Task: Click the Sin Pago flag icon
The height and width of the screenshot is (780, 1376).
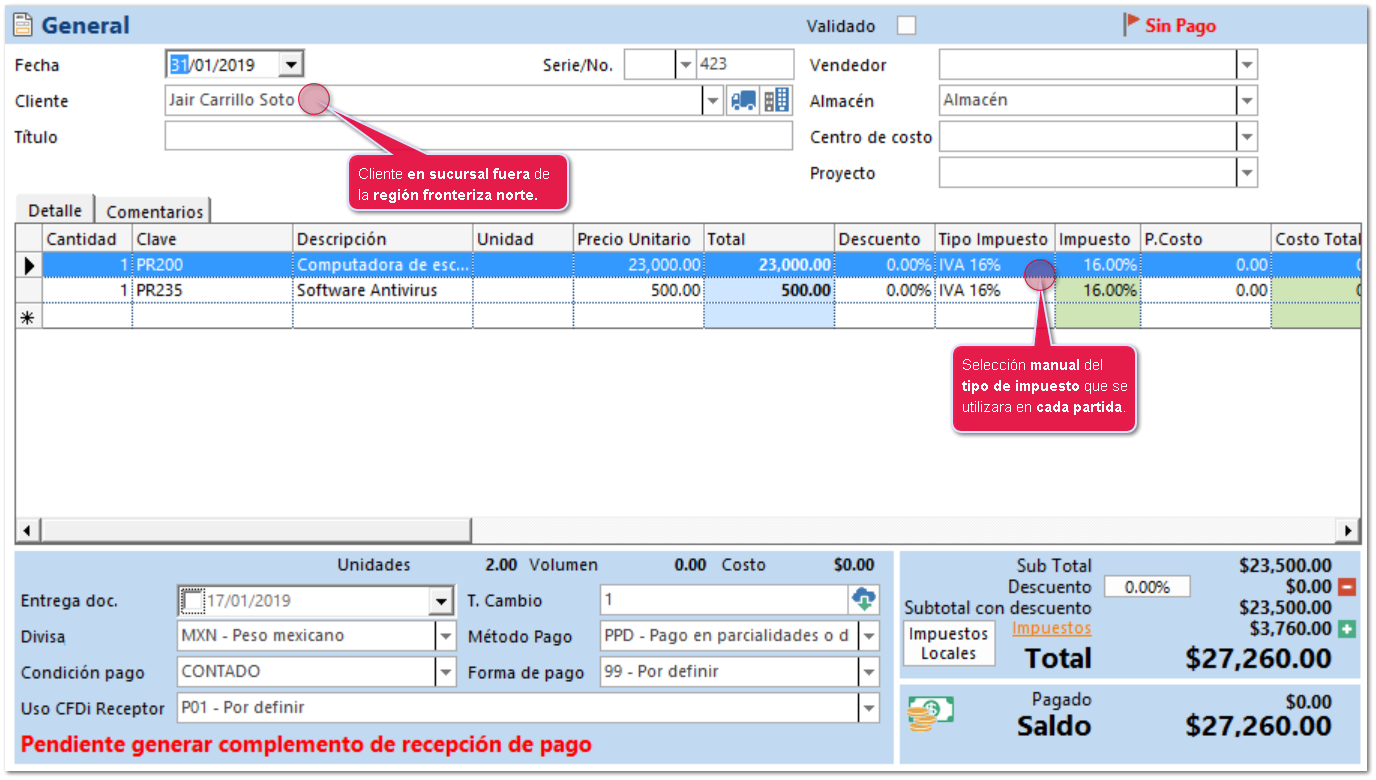Action: click(1131, 25)
